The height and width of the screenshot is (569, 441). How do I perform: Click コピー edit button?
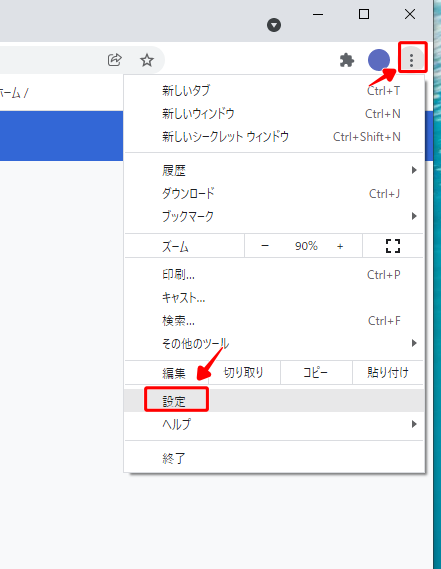(x=316, y=372)
